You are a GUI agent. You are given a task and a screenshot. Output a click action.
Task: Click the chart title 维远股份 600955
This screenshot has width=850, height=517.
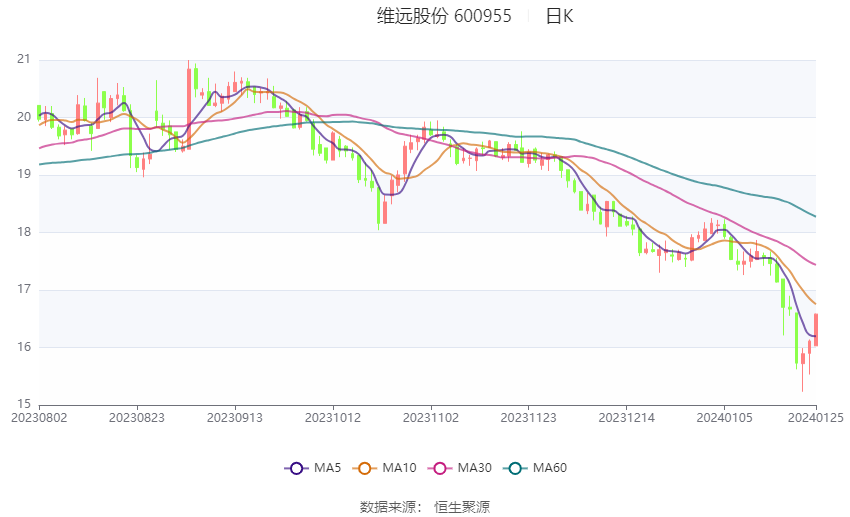444,16
